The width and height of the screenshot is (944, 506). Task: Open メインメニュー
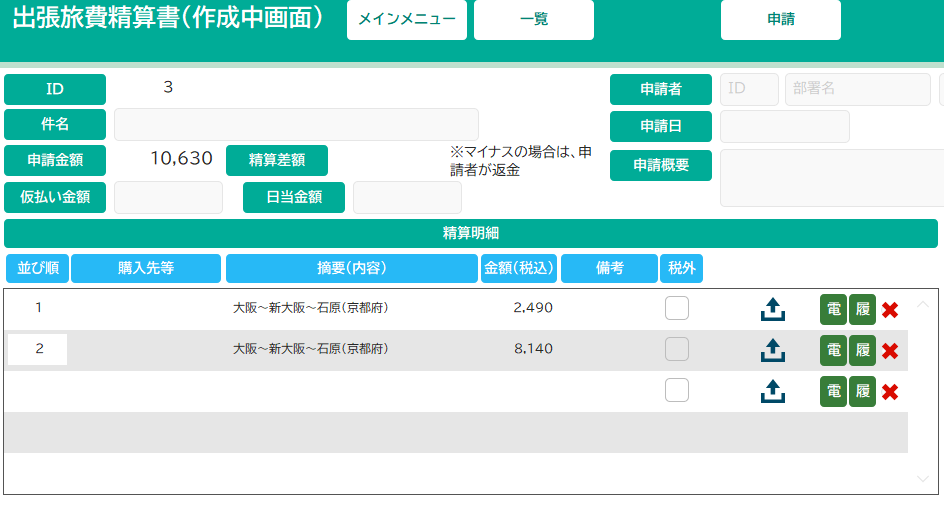[x=407, y=20]
